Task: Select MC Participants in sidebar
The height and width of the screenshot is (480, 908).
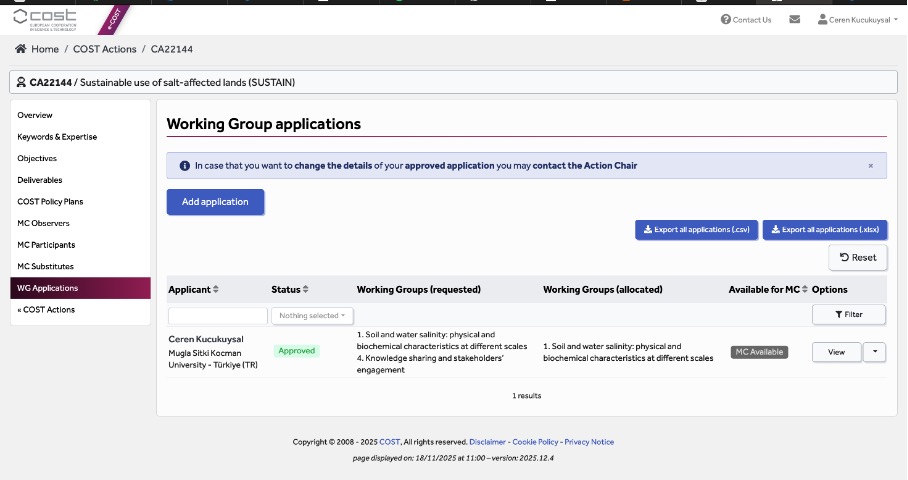Action: (46, 245)
